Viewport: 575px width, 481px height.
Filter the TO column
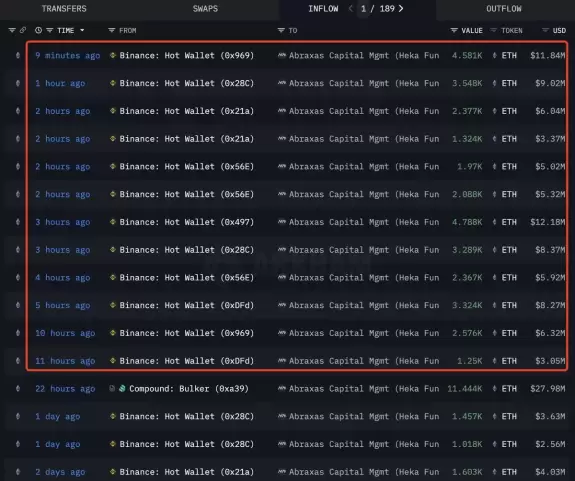(281, 30)
